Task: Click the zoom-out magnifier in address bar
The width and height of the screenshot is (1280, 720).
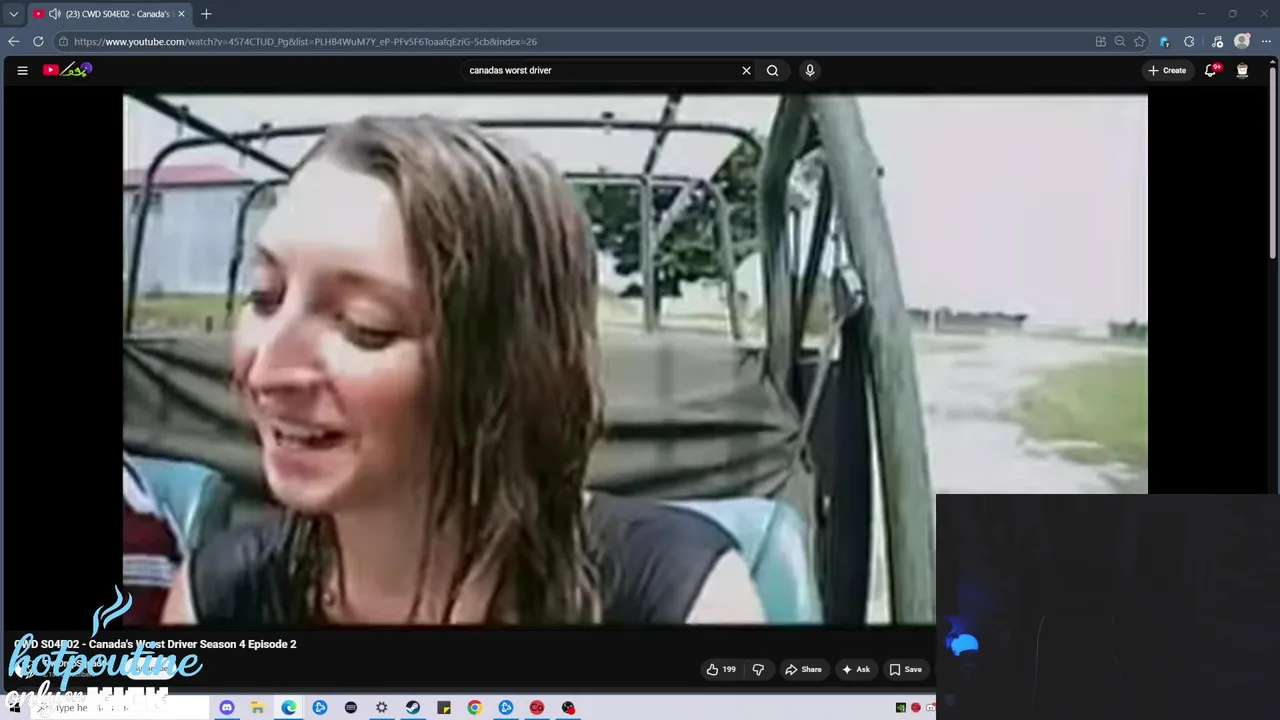Action: click(x=1120, y=41)
